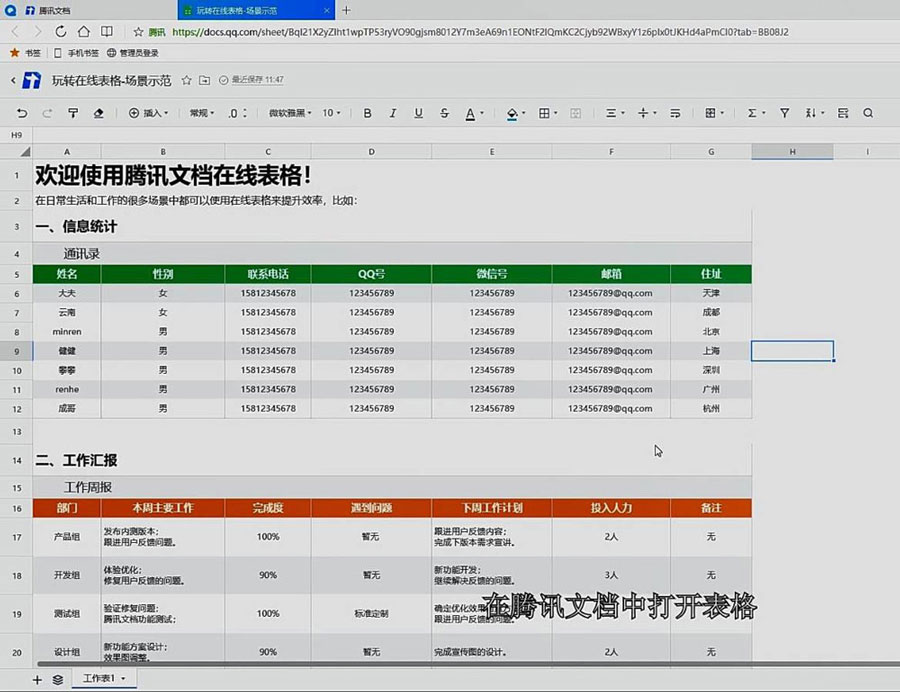Open the 管理员登录 bookmark
The height and width of the screenshot is (692, 900).
tap(133, 53)
